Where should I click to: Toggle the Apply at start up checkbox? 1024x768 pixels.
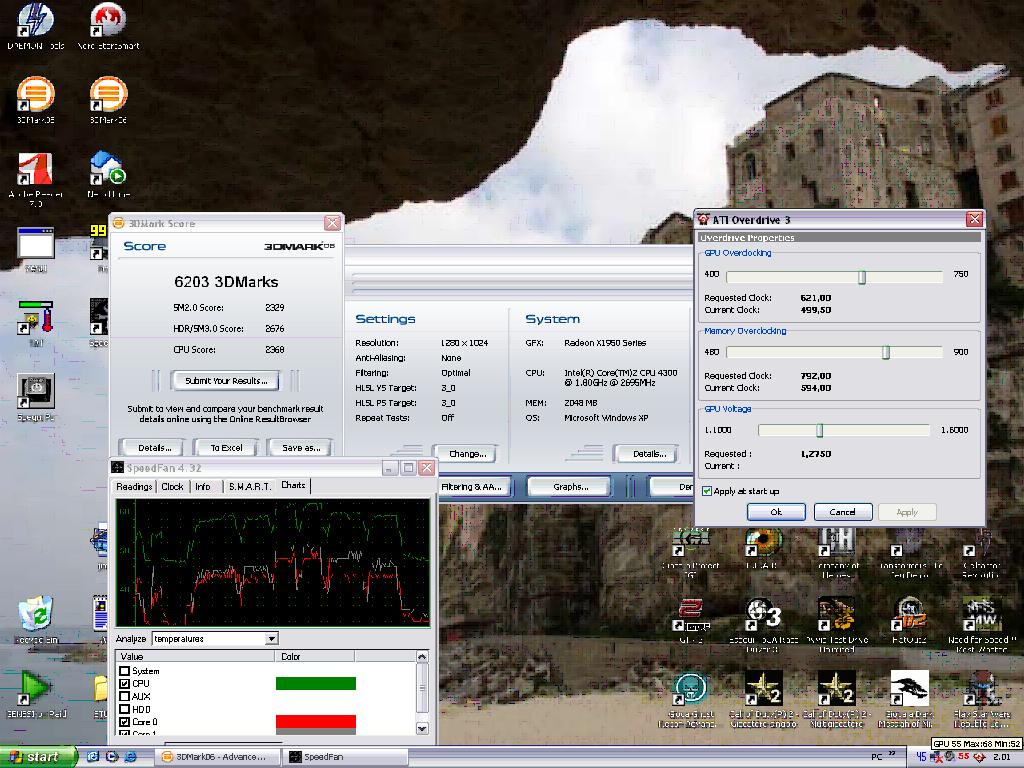[x=707, y=491]
